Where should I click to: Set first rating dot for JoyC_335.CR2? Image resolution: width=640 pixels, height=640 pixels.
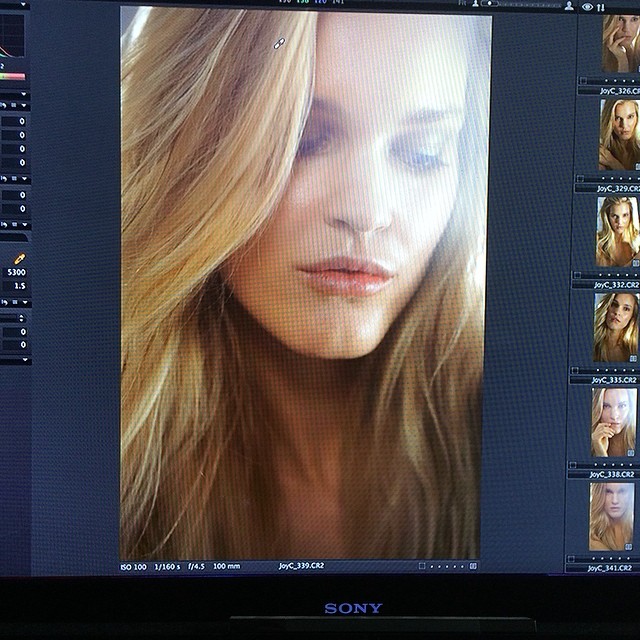(598, 370)
